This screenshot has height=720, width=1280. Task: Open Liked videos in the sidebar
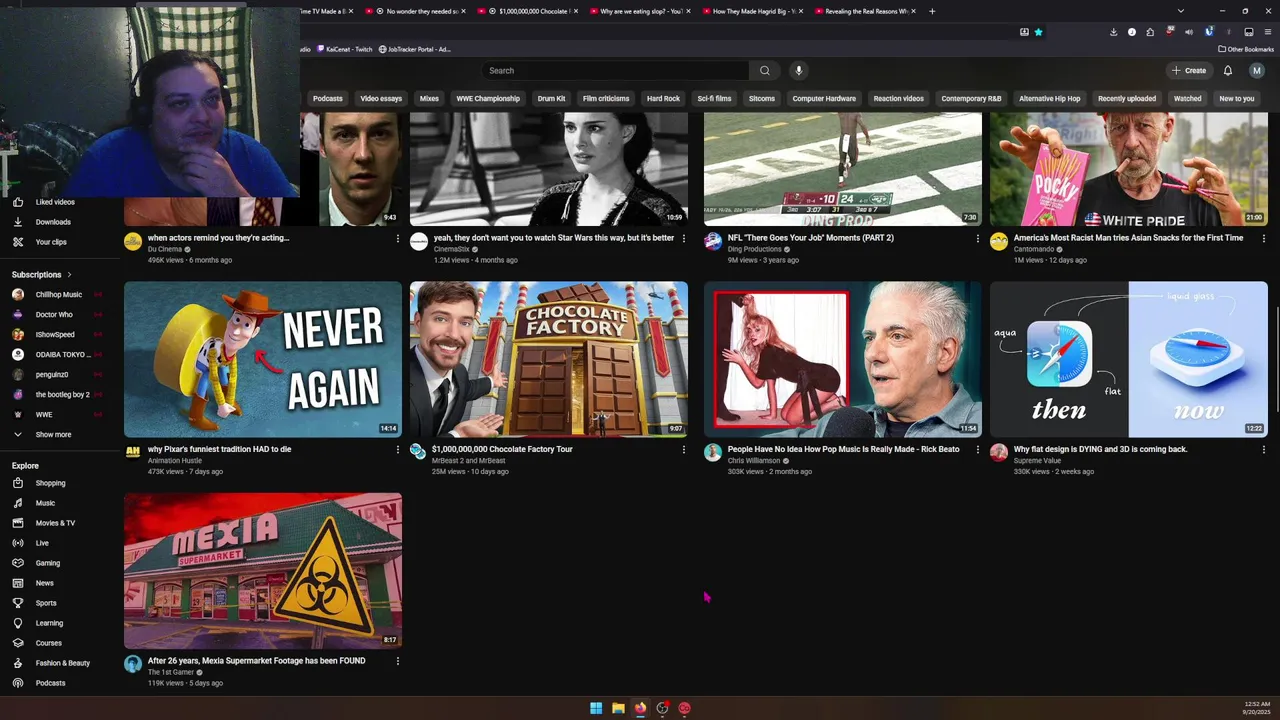(55, 202)
